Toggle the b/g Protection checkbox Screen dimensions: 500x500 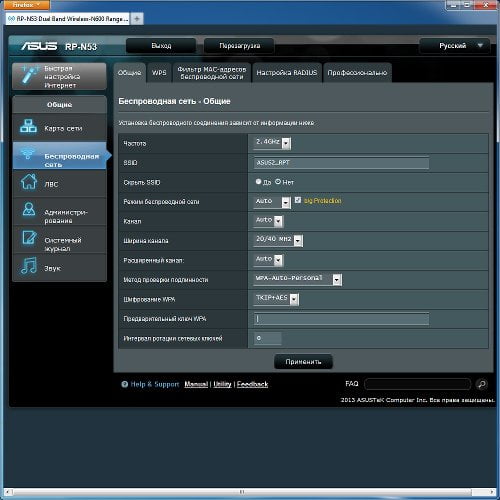pos(298,200)
